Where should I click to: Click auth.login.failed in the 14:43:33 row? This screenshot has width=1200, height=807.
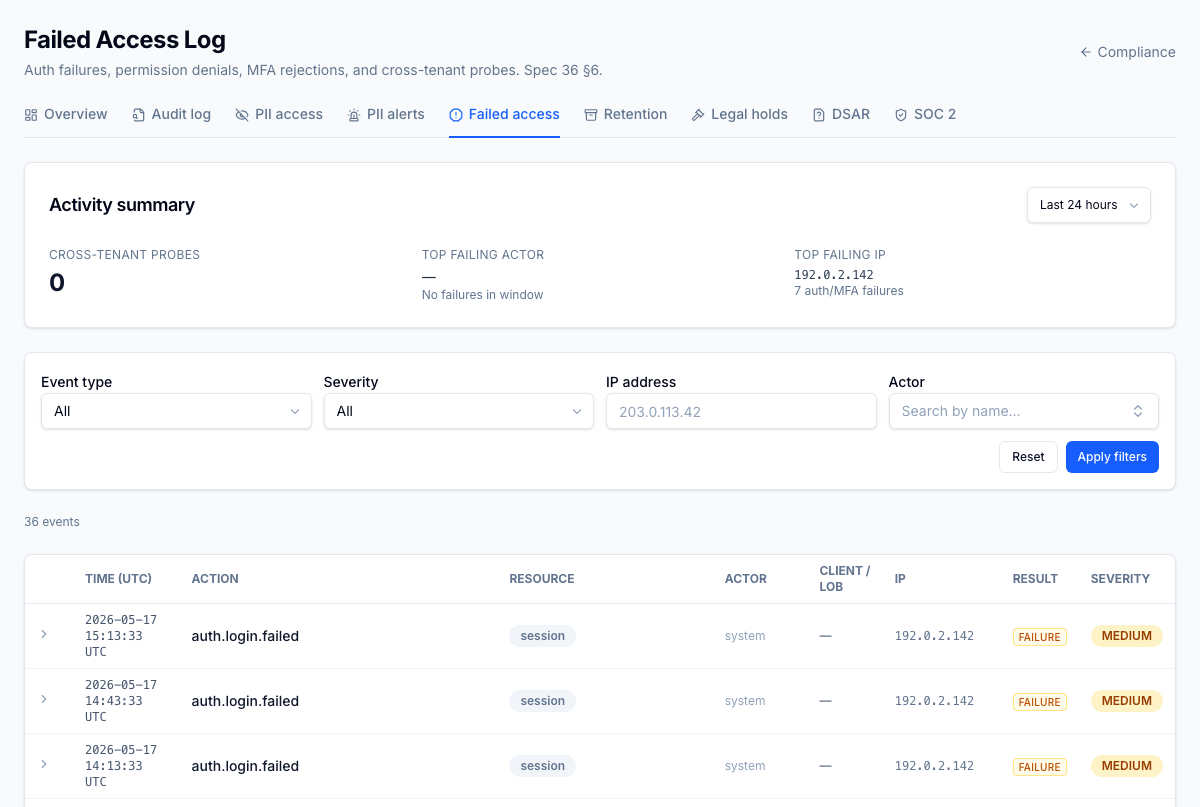(x=245, y=701)
